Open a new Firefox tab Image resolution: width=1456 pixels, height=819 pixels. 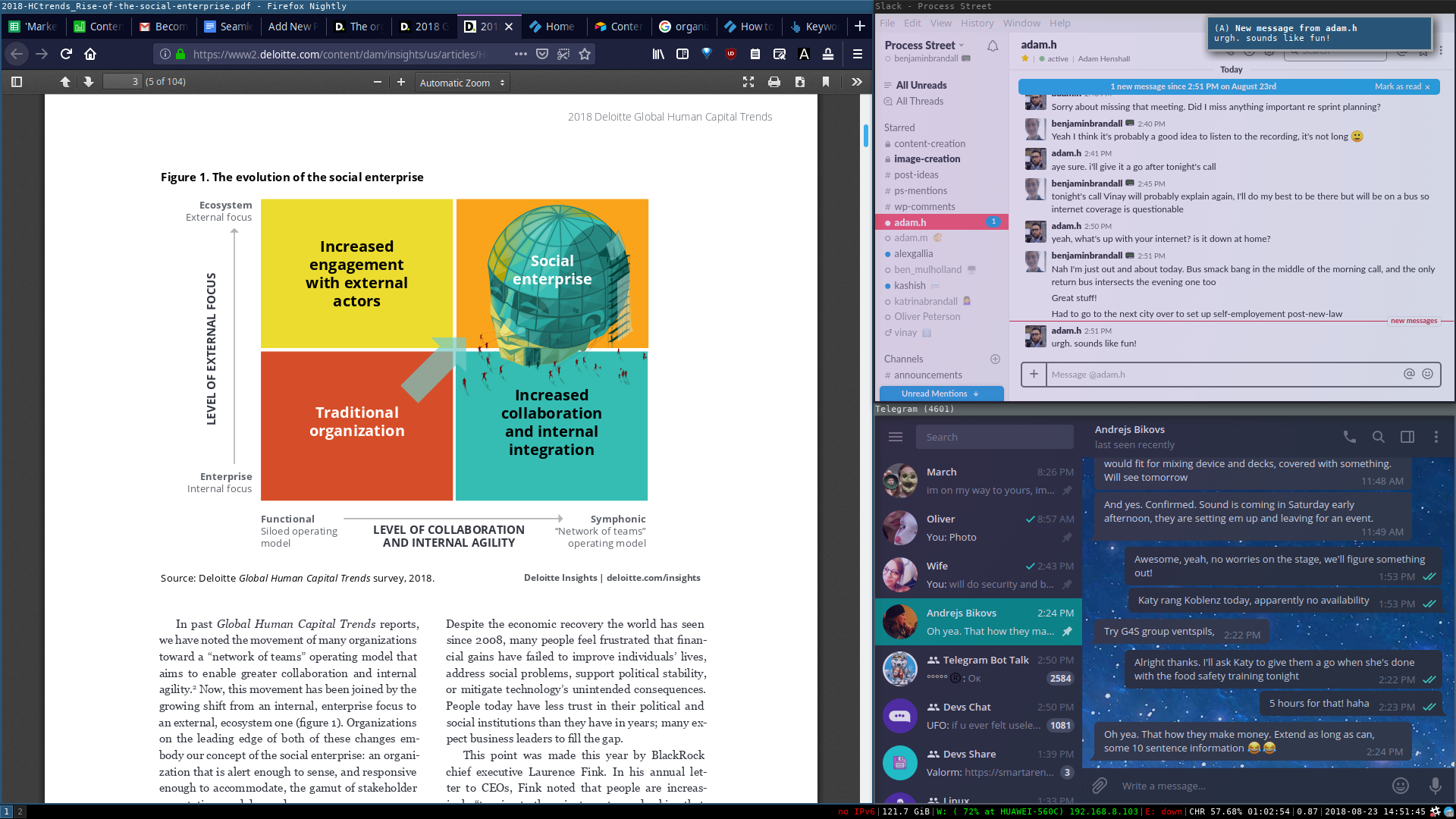coord(860,26)
